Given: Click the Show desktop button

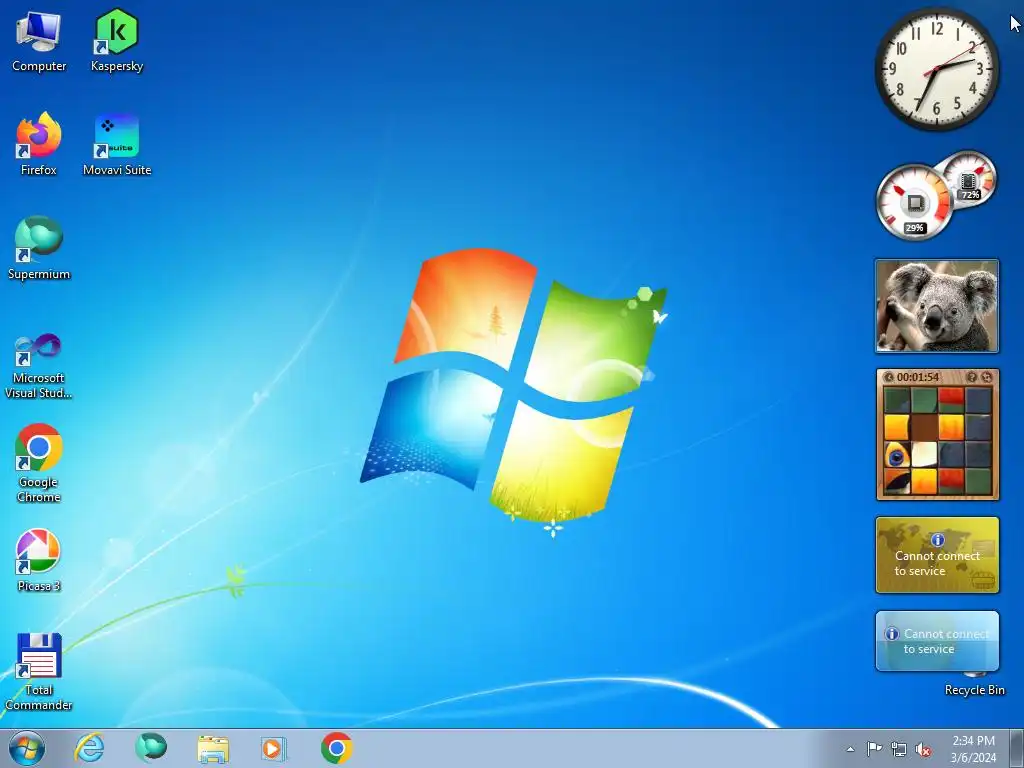Looking at the screenshot, I should [x=1017, y=748].
